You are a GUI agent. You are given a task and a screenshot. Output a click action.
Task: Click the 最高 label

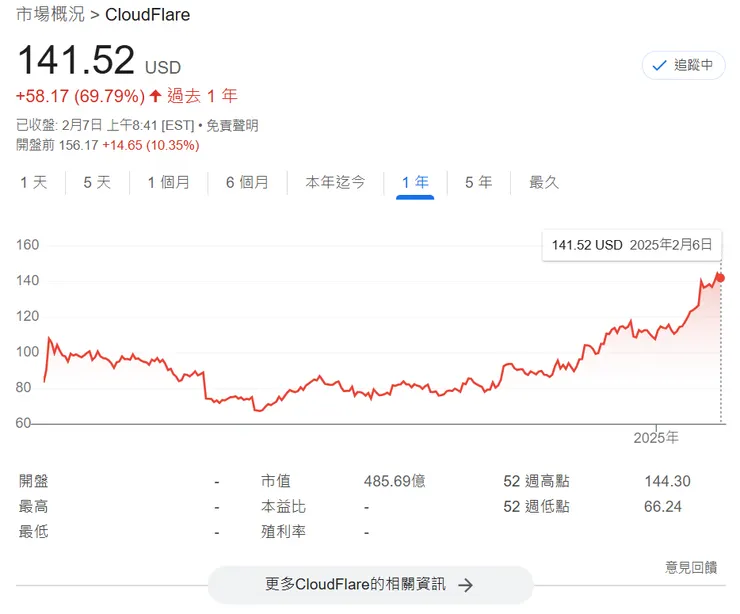34,506
